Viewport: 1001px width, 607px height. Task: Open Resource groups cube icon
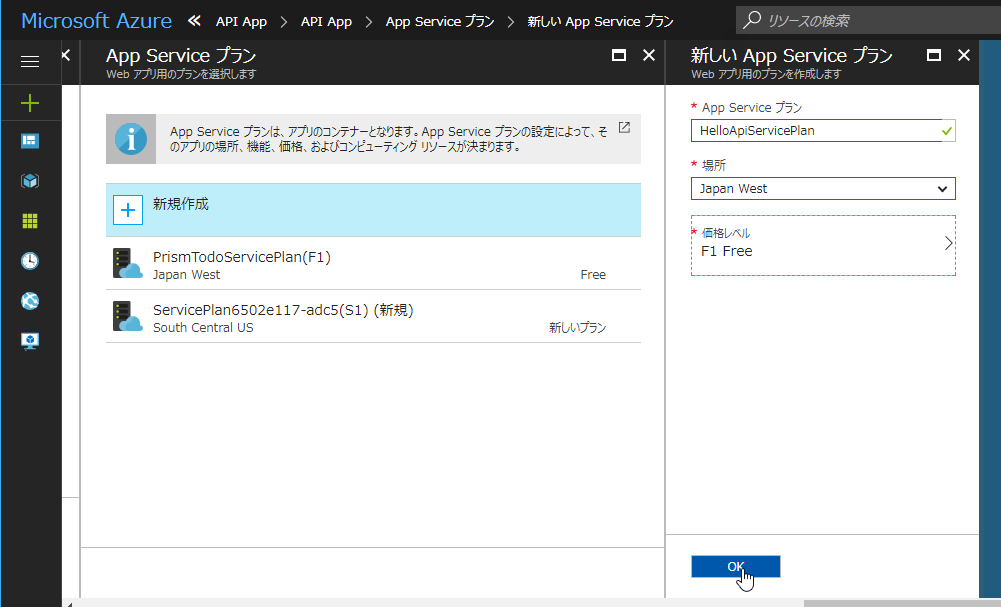(x=30, y=181)
